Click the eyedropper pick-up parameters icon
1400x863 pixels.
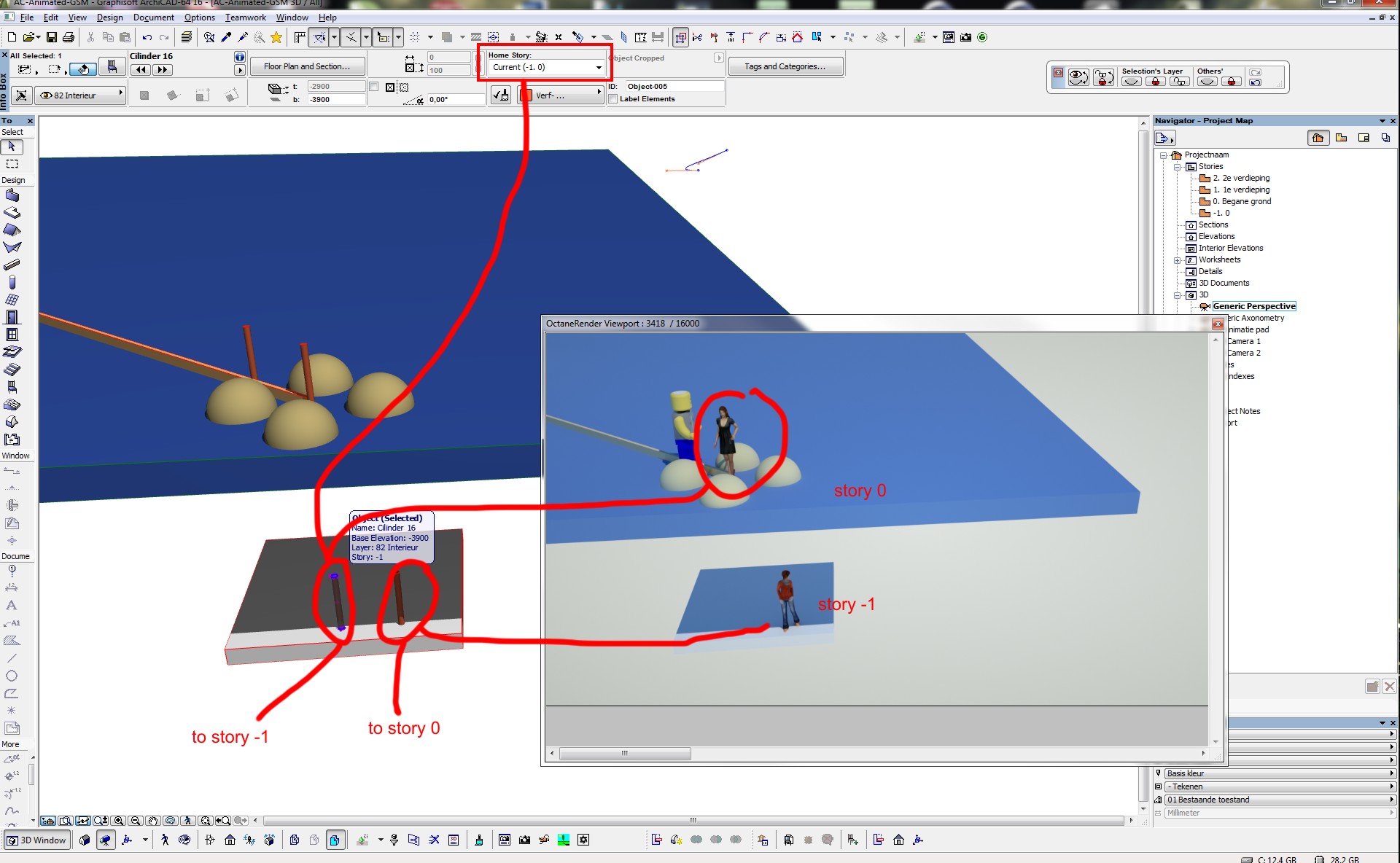pos(226,37)
